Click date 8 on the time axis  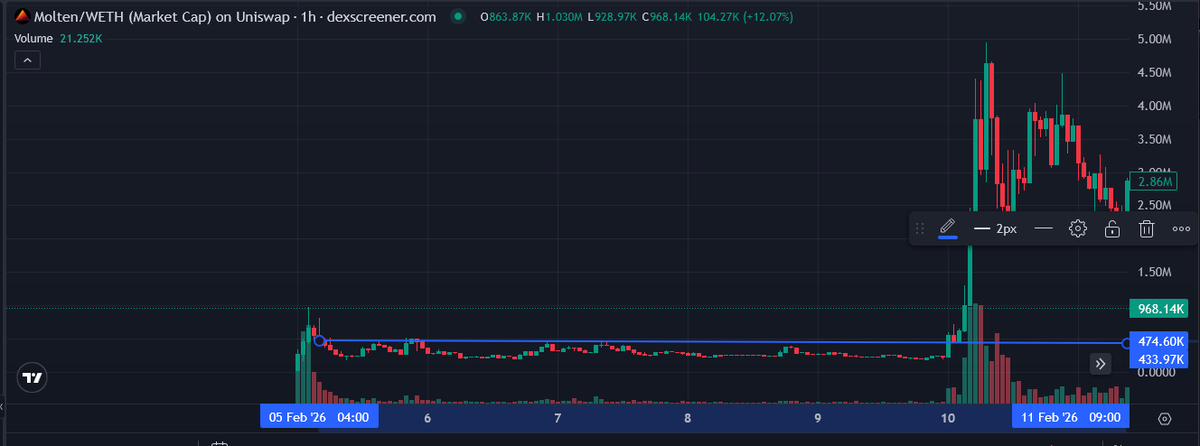click(688, 418)
